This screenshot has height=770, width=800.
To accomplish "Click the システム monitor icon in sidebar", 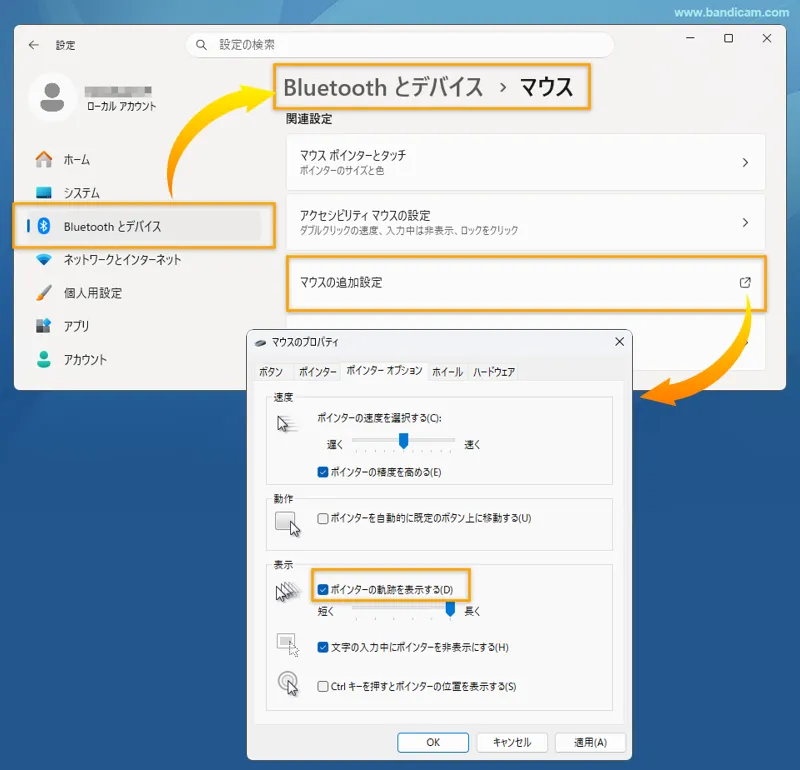I will pyautogui.click(x=44, y=192).
